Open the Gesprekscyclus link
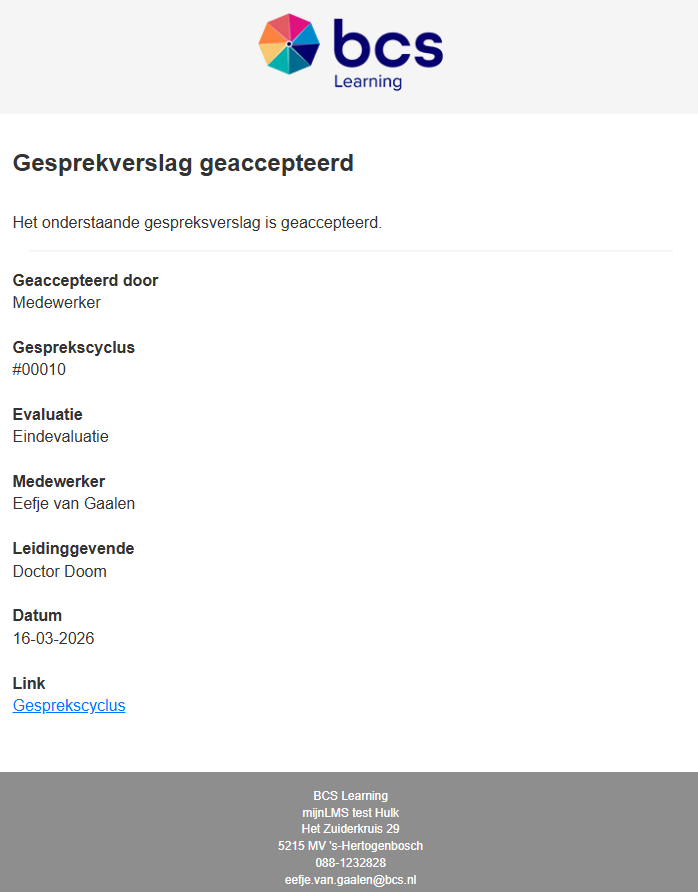The width and height of the screenshot is (698, 892). coord(69,706)
